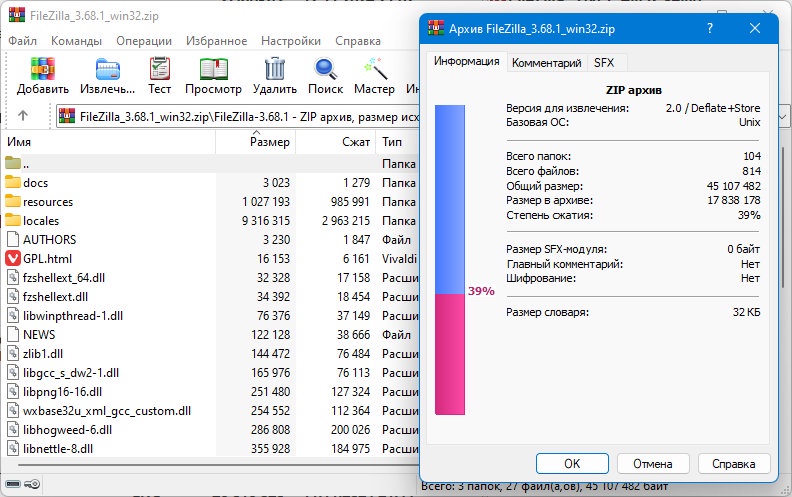Screen dimensions: 792x497
Task: Click the 2.0 / Deflate+Store version value
Action: click(713, 108)
